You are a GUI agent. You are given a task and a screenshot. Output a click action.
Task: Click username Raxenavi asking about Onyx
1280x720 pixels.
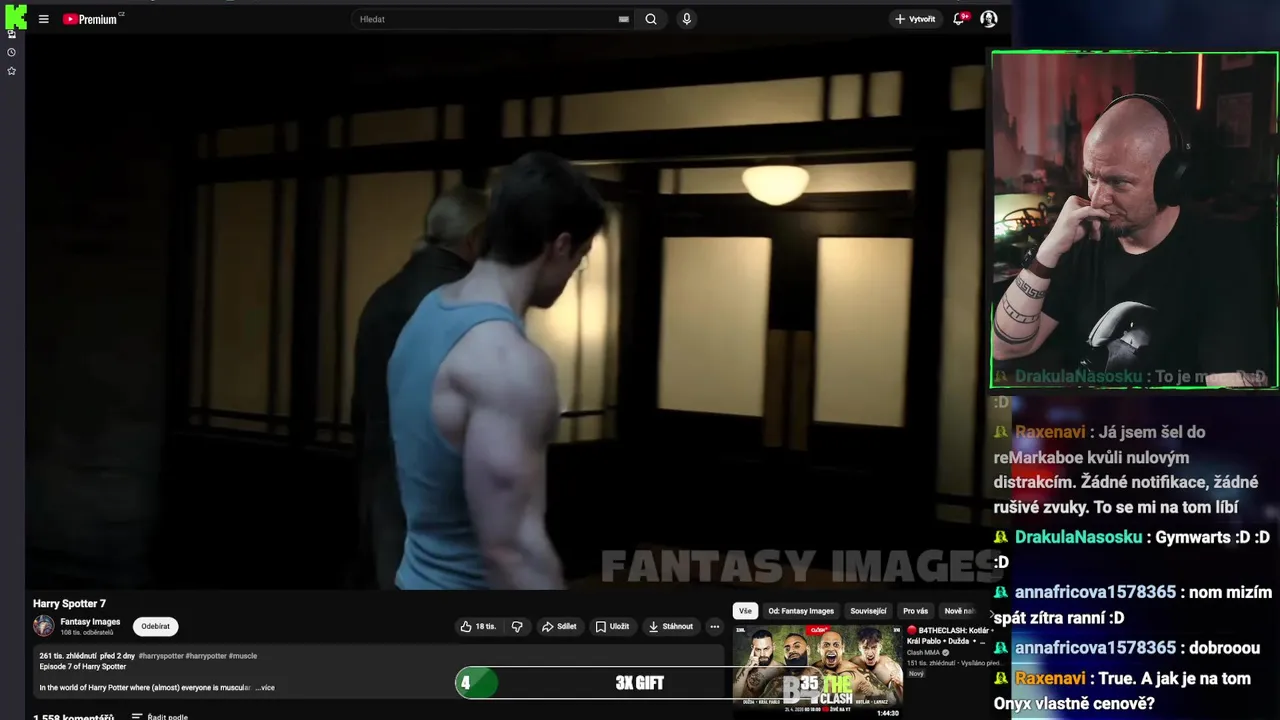[1050, 679]
